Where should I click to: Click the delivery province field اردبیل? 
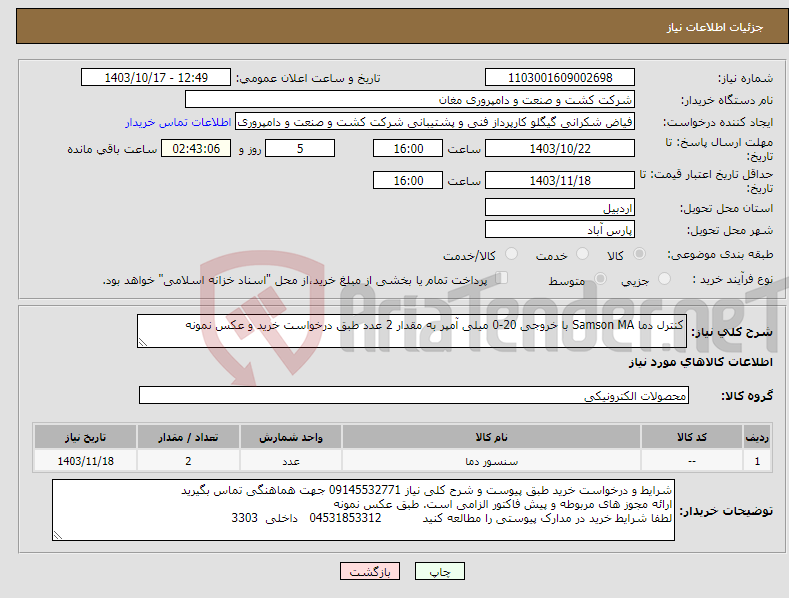[560, 207]
